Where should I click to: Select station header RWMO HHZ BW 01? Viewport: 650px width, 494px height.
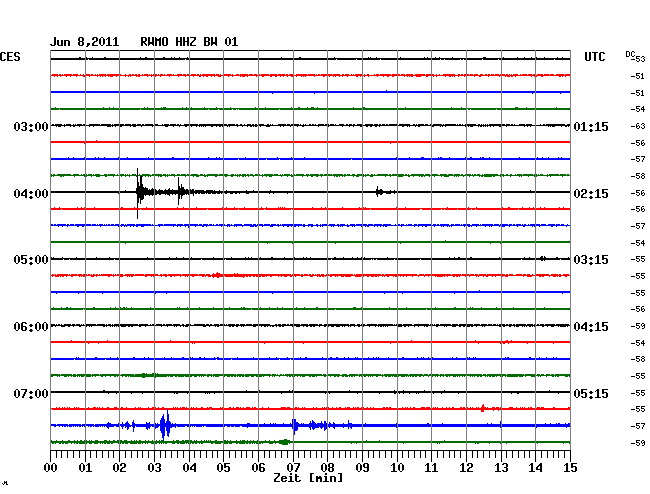(189, 42)
